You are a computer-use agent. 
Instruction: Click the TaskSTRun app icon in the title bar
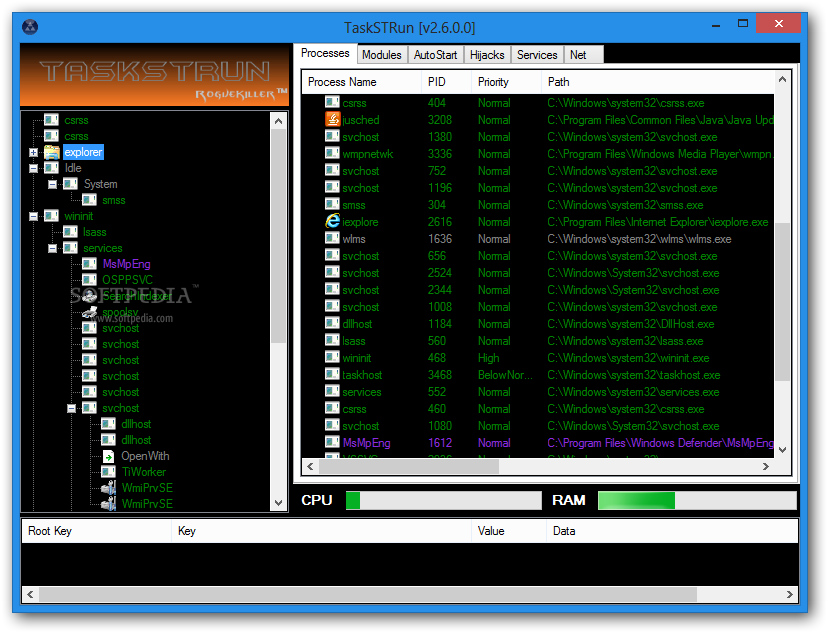click(x=30, y=26)
